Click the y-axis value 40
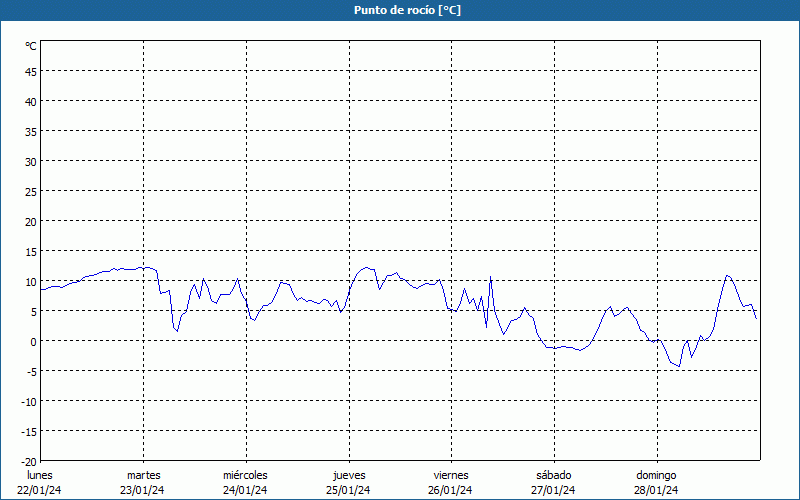The image size is (800, 500). [31, 102]
